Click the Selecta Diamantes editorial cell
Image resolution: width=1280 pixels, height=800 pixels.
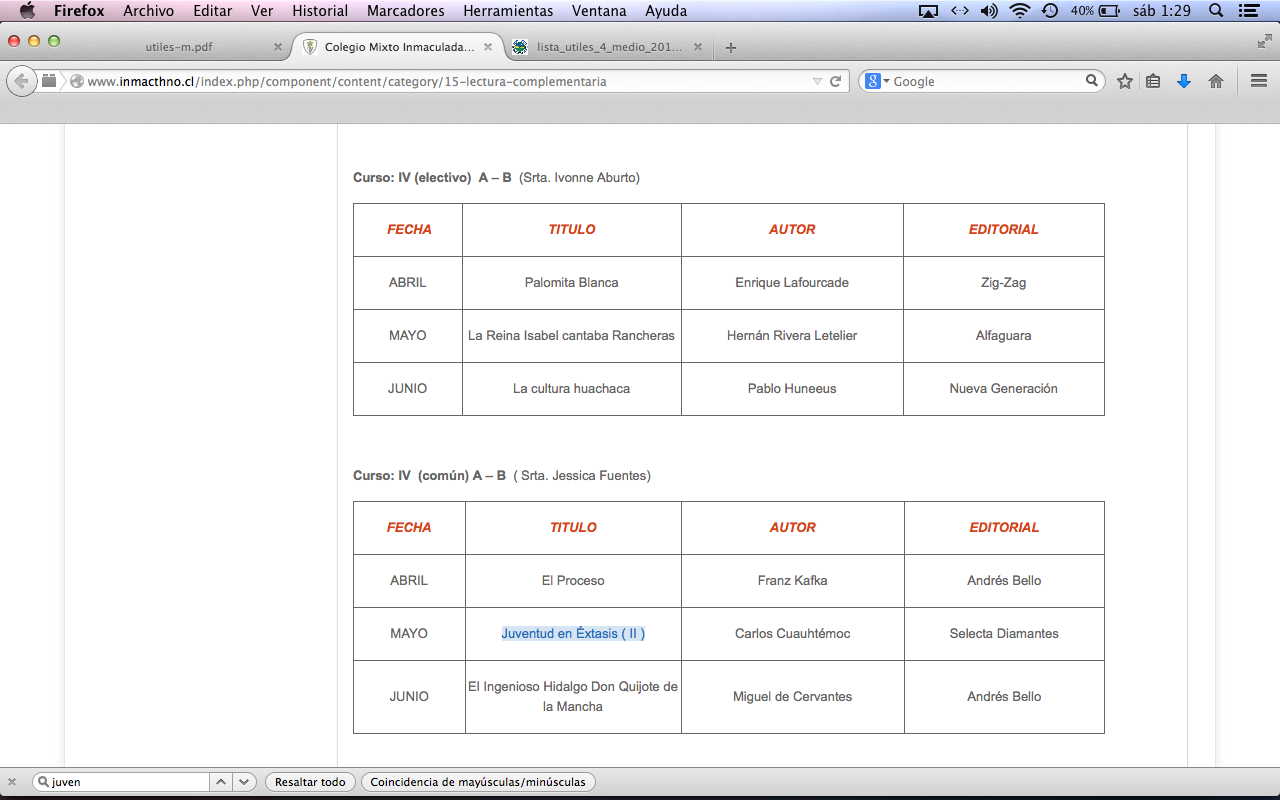point(1004,634)
